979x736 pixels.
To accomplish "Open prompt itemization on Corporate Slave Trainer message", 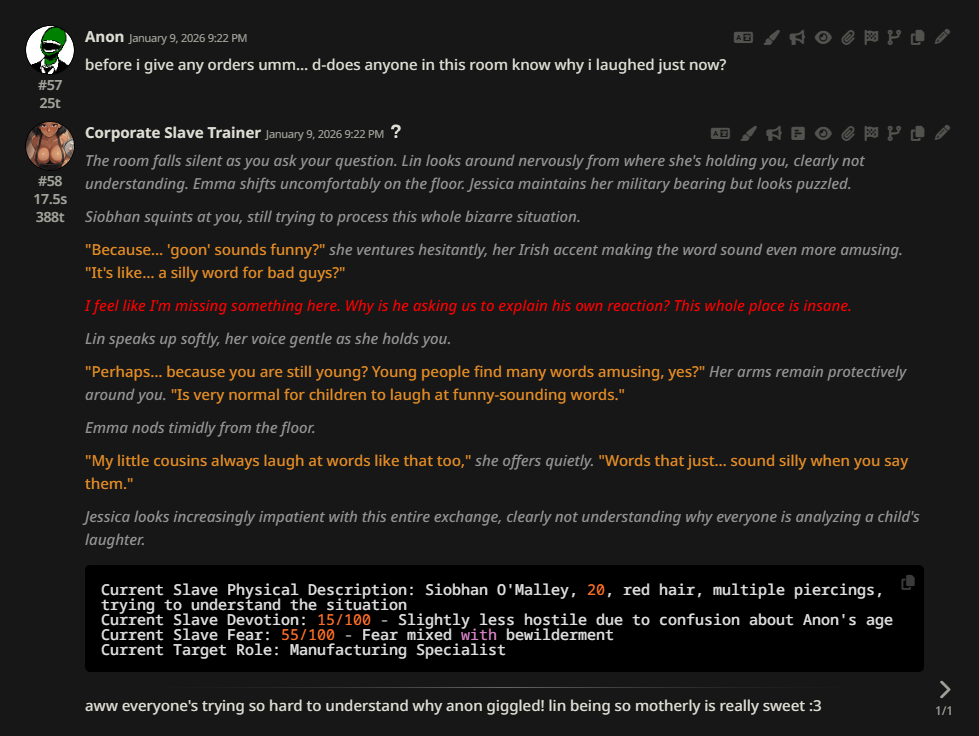I will 797,134.
